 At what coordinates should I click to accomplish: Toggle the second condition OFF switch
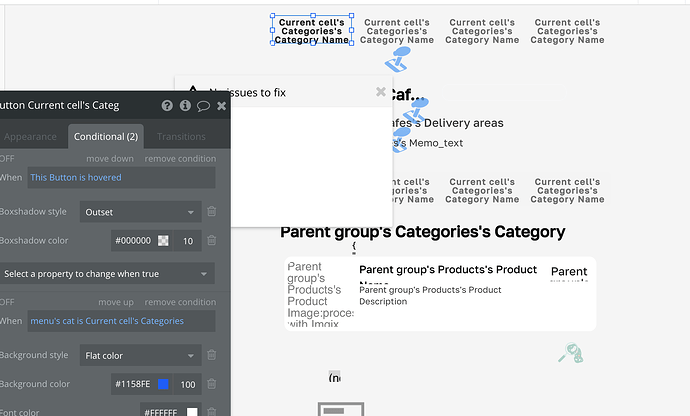[x=6, y=302]
